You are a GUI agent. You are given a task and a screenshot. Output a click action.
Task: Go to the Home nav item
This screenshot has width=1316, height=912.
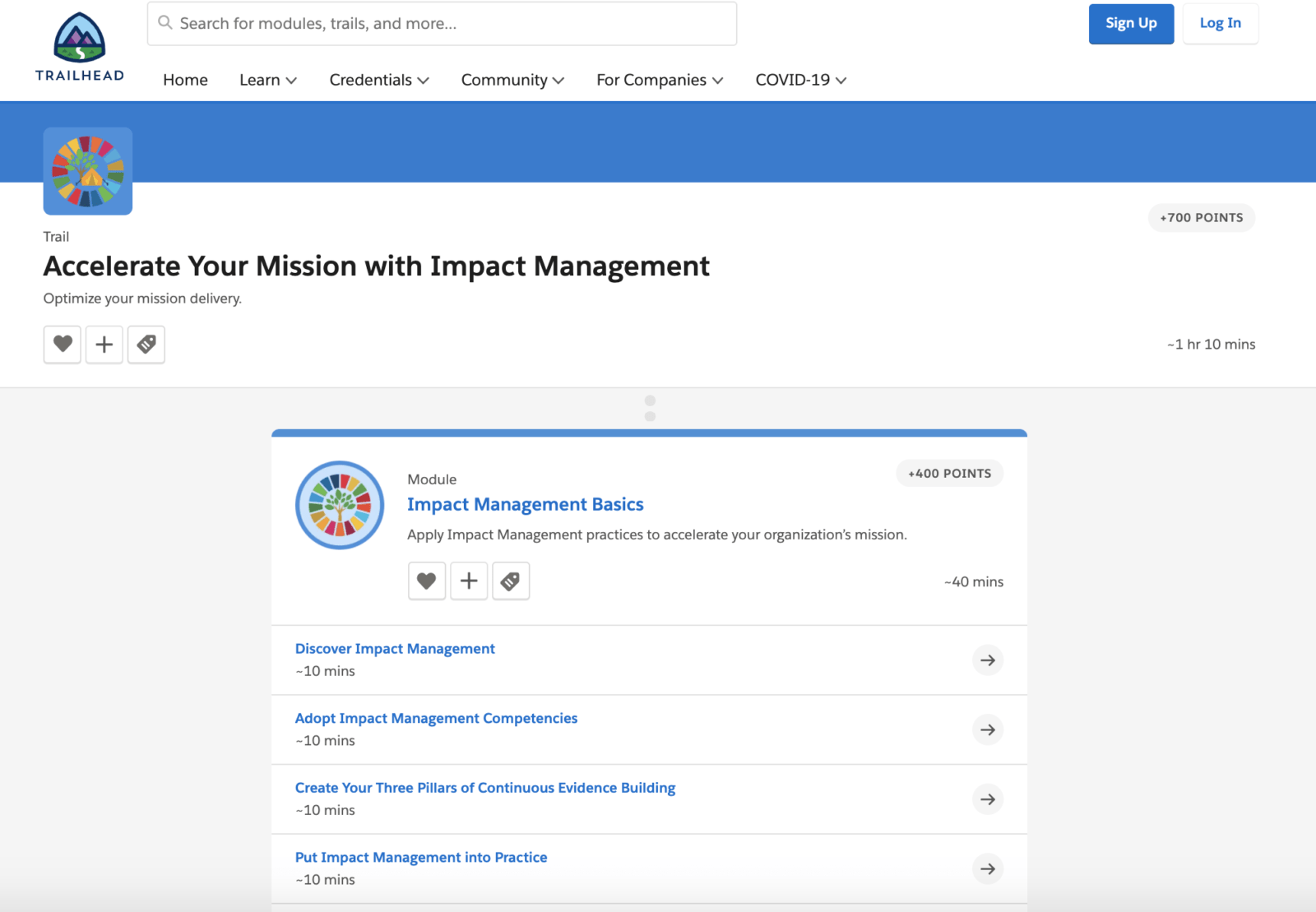185,80
